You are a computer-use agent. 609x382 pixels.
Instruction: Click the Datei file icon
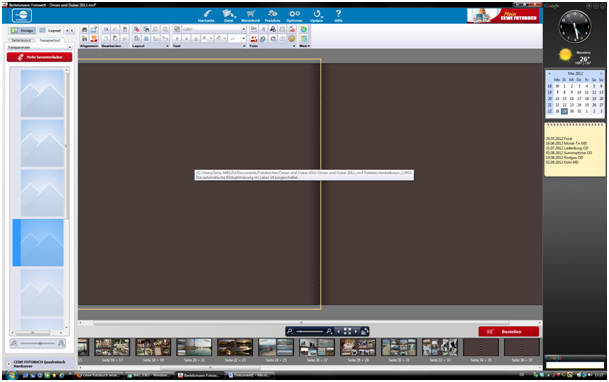(229, 16)
